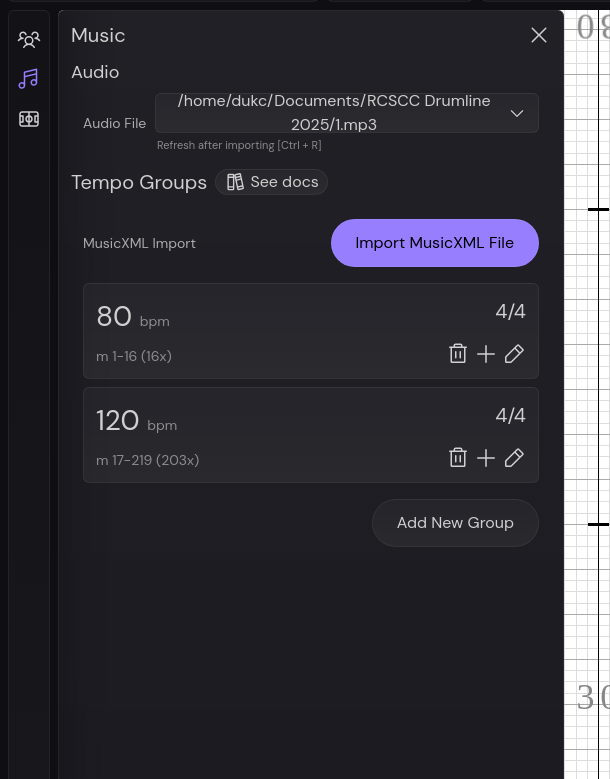Screen dimensions: 610x779
Task: Open the Marchers sidebar icon
Action: click(x=29, y=40)
